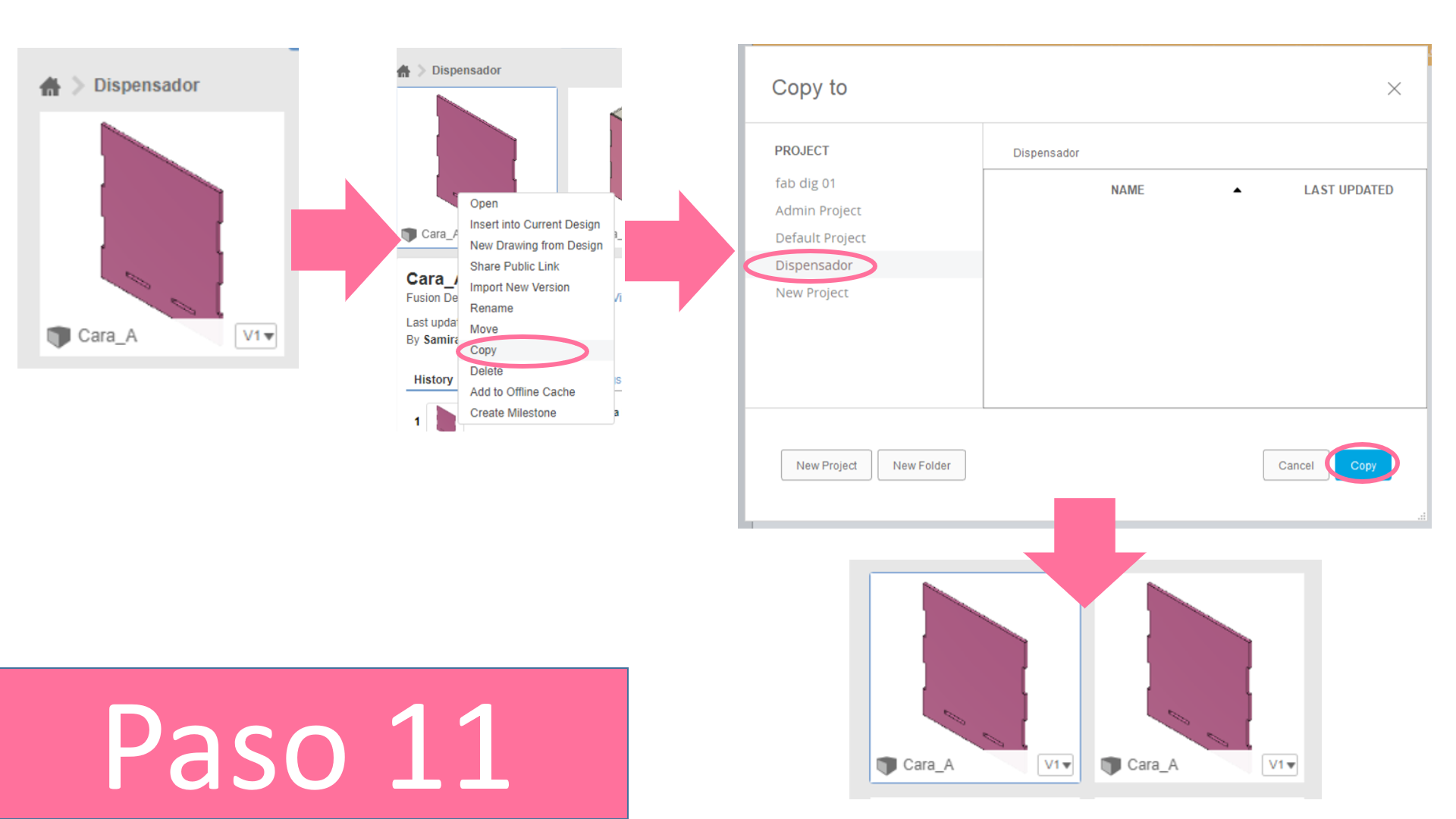This screenshot has height=819, width=1456.
Task: Click New Project button in Copy To dialog
Action: click(824, 465)
